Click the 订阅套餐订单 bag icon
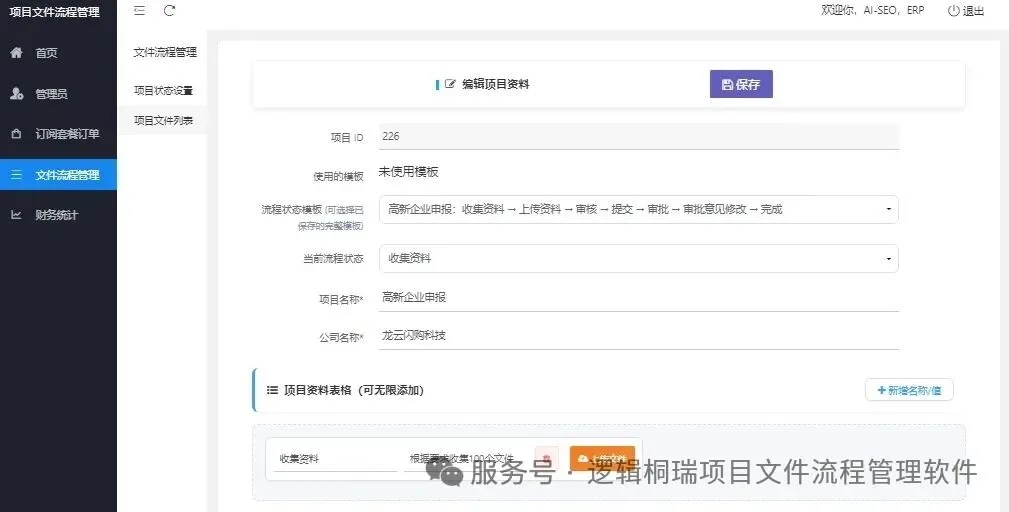This screenshot has height=512, width=1009. point(17,134)
